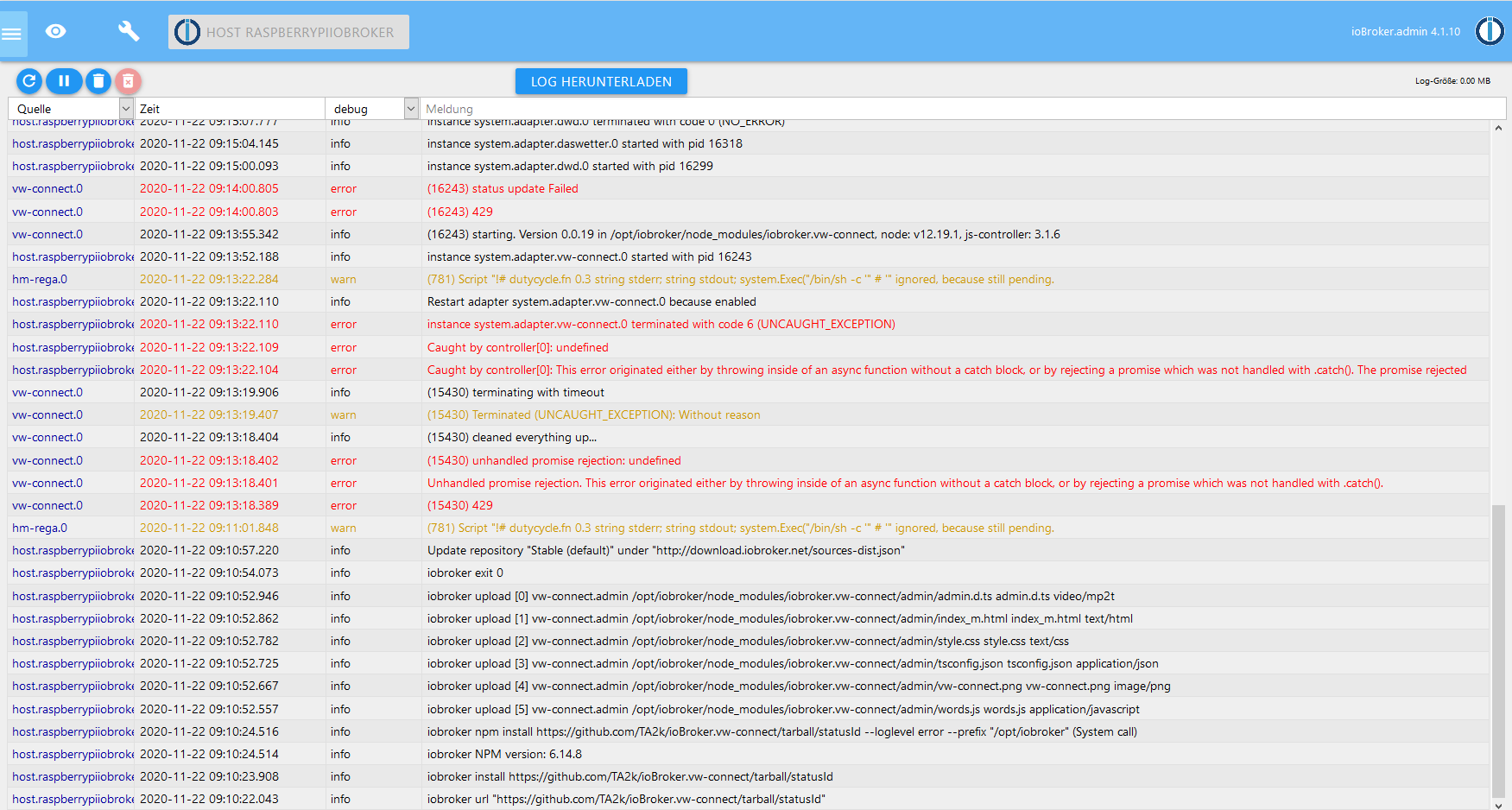Screen dimensions: 1512x810
Task: Select 'unhandled promise rejection: undefined' message
Action: [554, 460]
